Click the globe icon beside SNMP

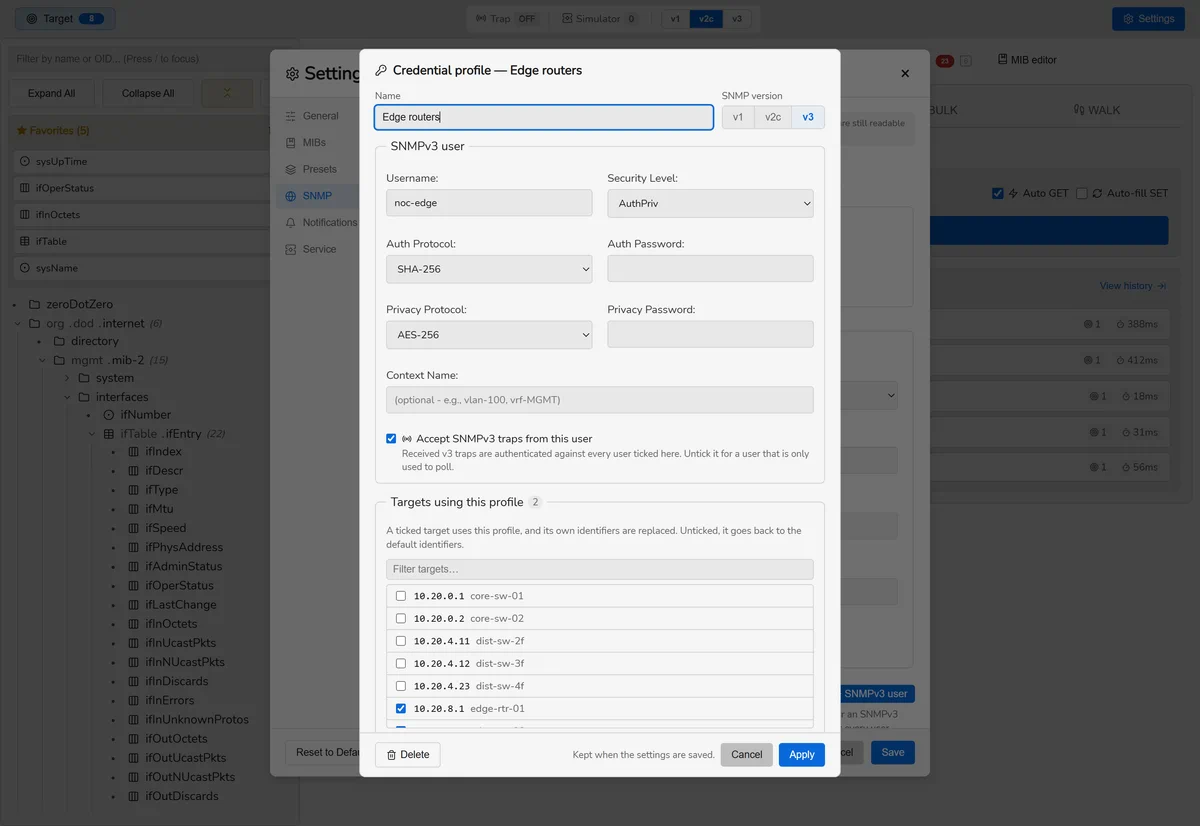[291, 197]
